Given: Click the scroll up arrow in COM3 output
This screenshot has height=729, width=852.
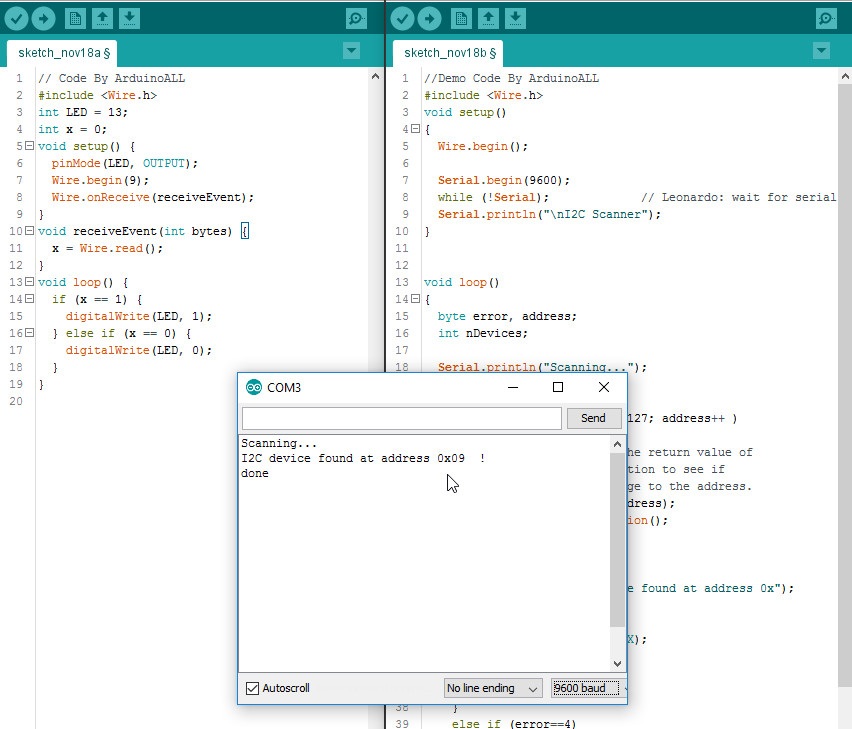Looking at the screenshot, I should pos(617,444).
